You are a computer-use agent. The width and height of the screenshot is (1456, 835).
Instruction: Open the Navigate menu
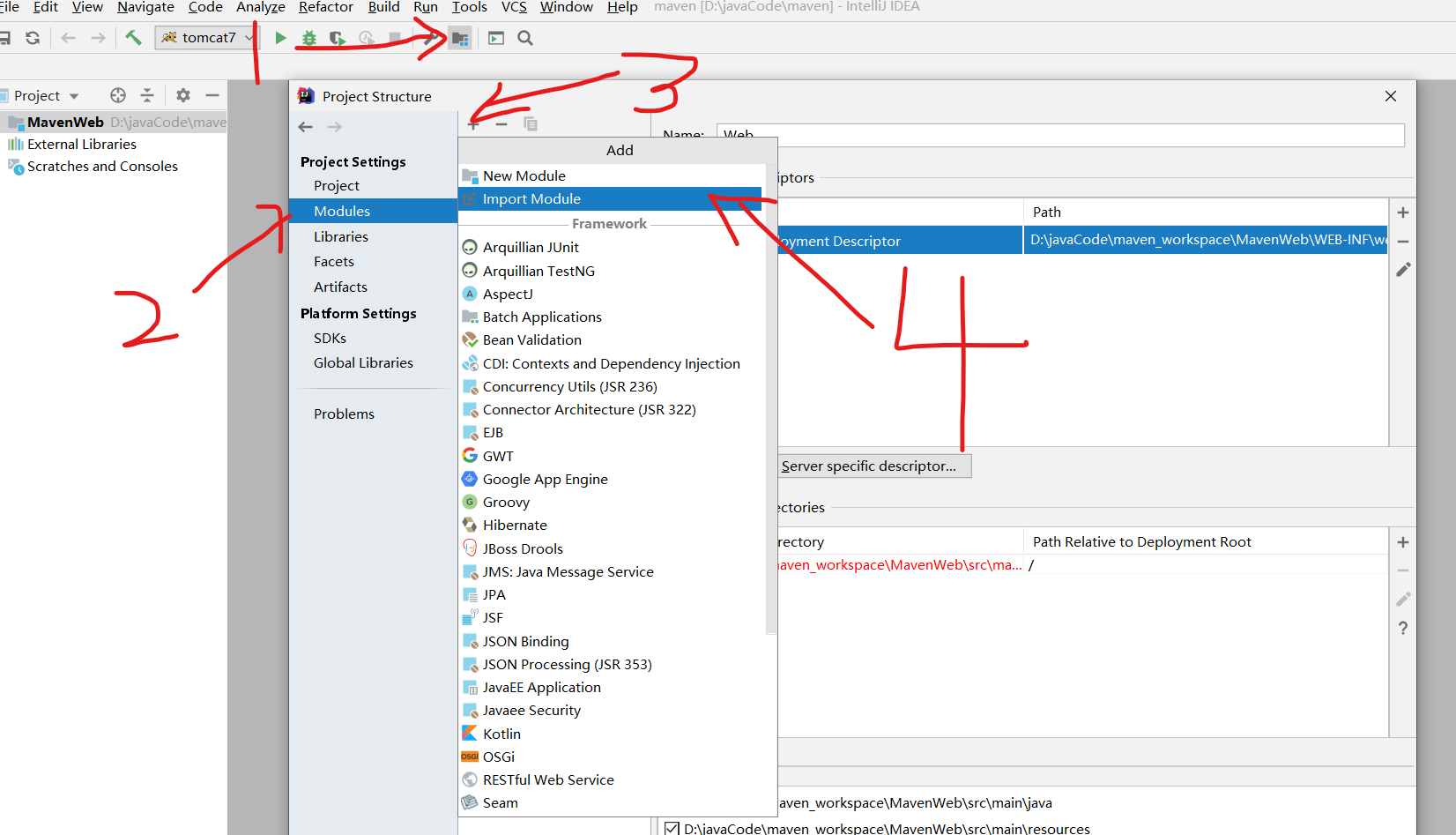(x=145, y=7)
